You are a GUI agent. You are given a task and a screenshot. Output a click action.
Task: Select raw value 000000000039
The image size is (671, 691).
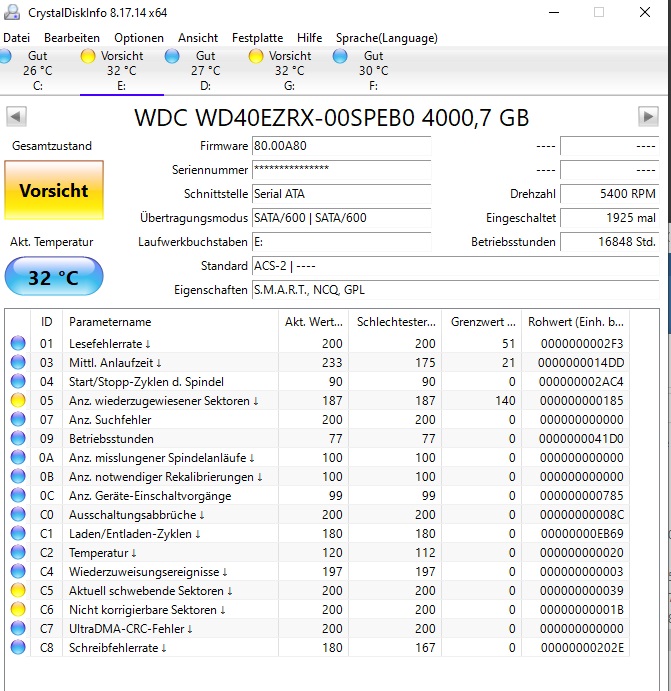pos(582,591)
